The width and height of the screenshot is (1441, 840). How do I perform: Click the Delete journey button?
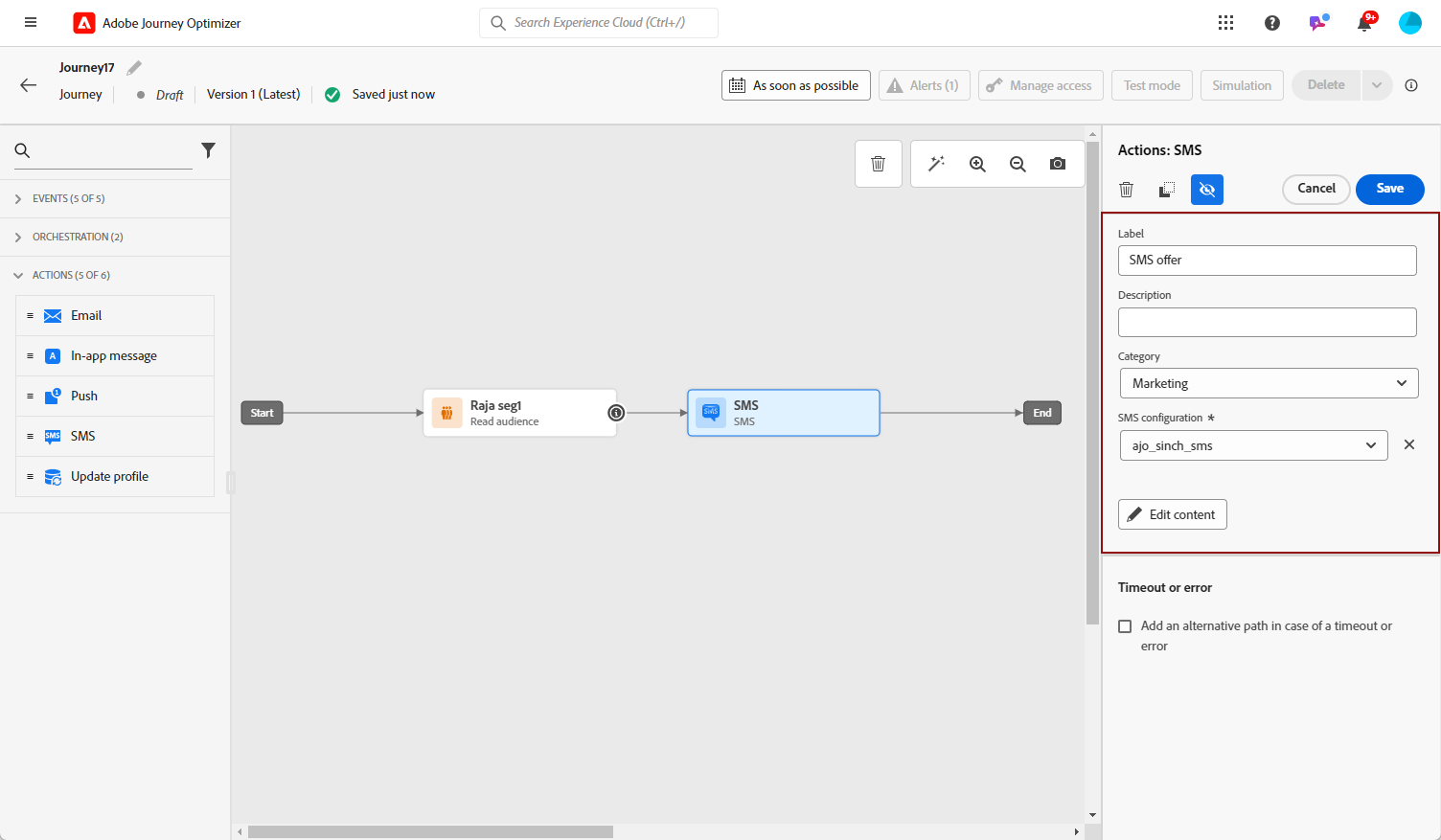coord(1326,85)
